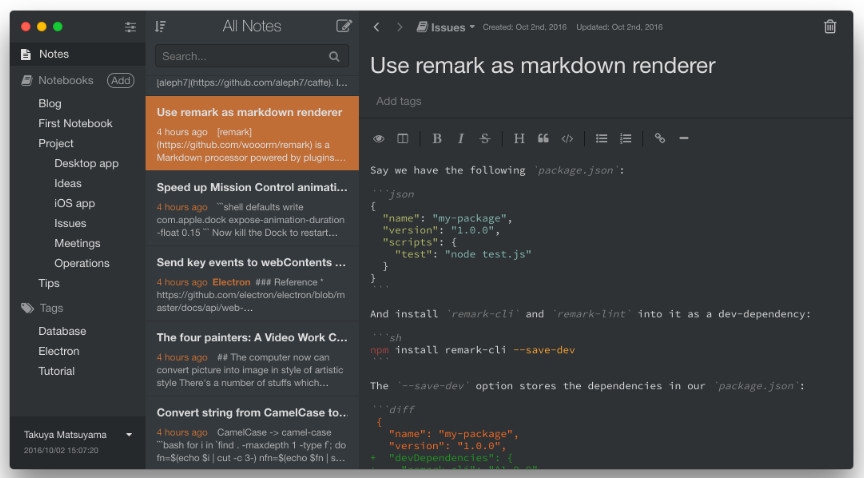Open Desktop app sub-notebook

[x=87, y=163]
